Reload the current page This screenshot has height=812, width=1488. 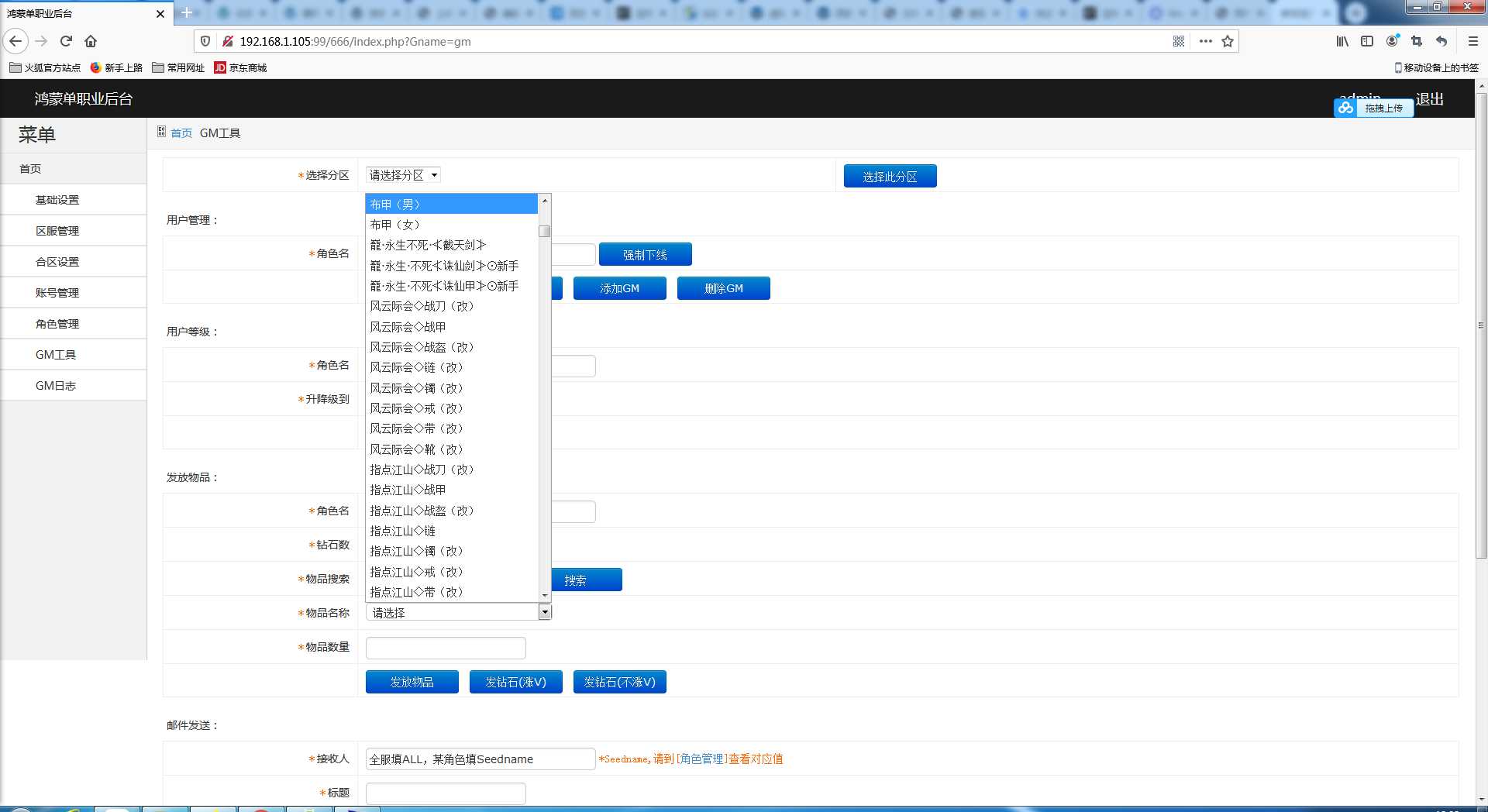point(66,41)
